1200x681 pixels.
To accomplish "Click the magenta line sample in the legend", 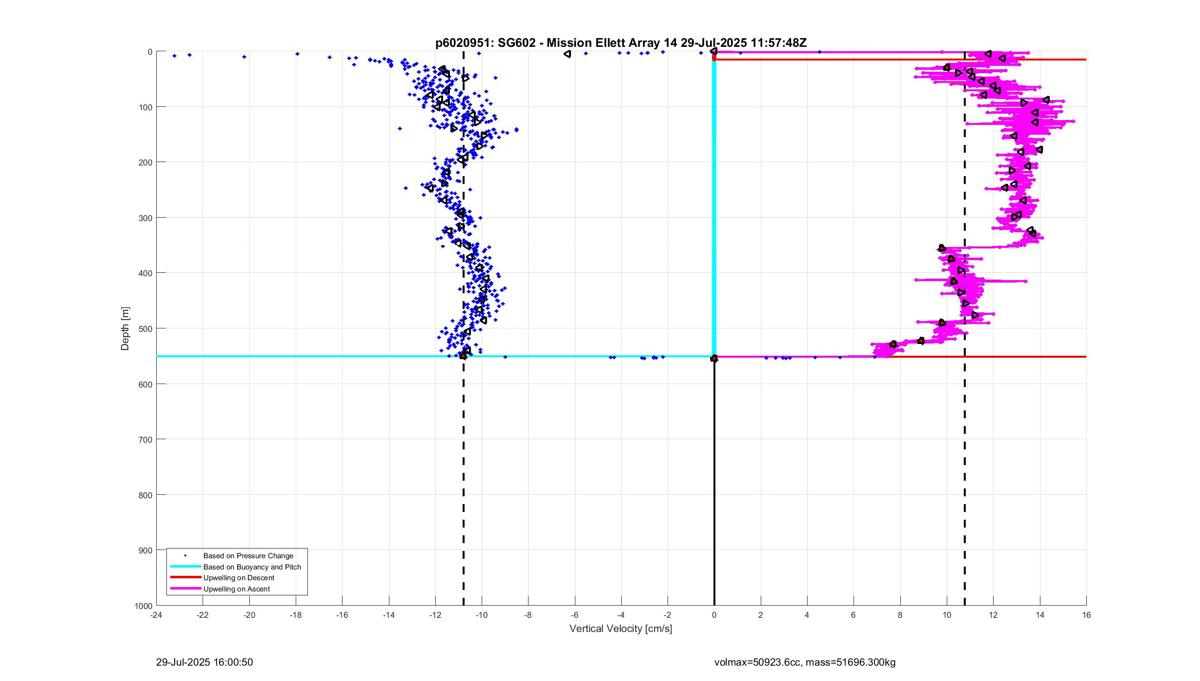I will (184, 590).
